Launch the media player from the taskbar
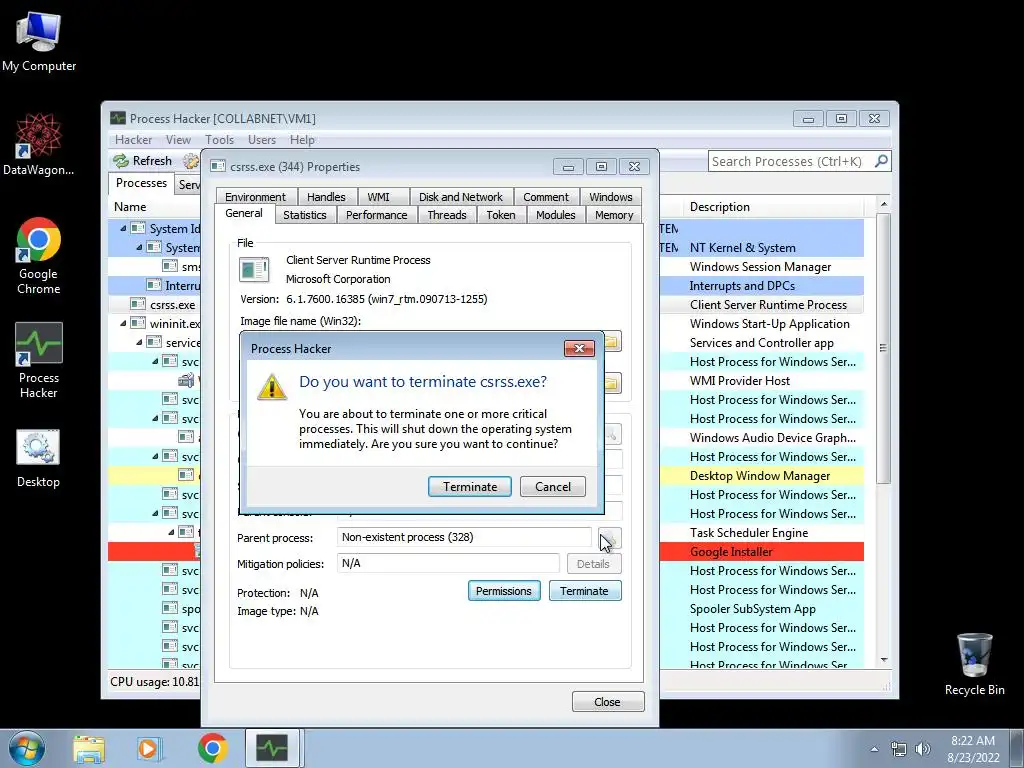This screenshot has height=768, width=1024. click(150, 748)
